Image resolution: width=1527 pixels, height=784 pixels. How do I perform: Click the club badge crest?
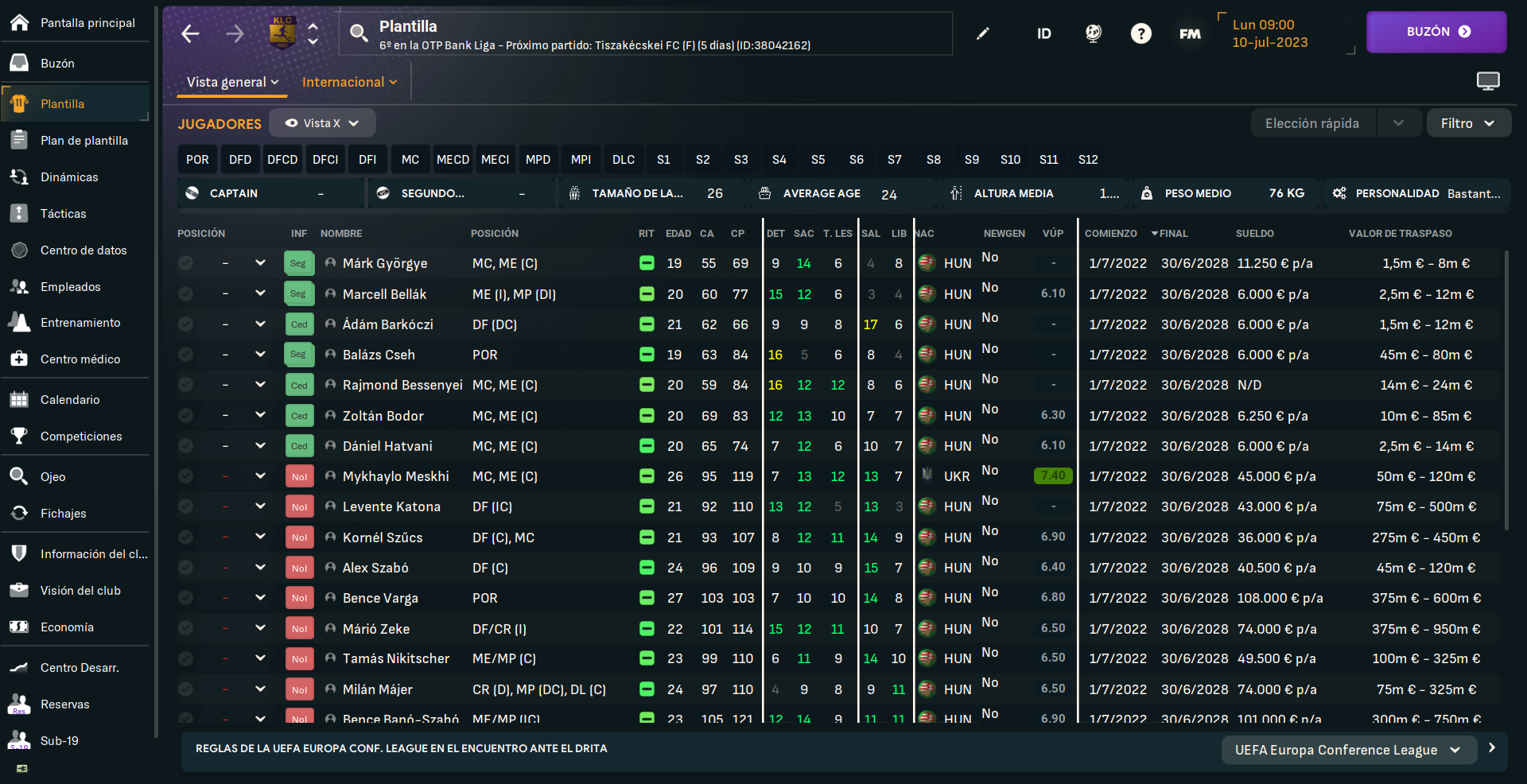click(x=282, y=33)
